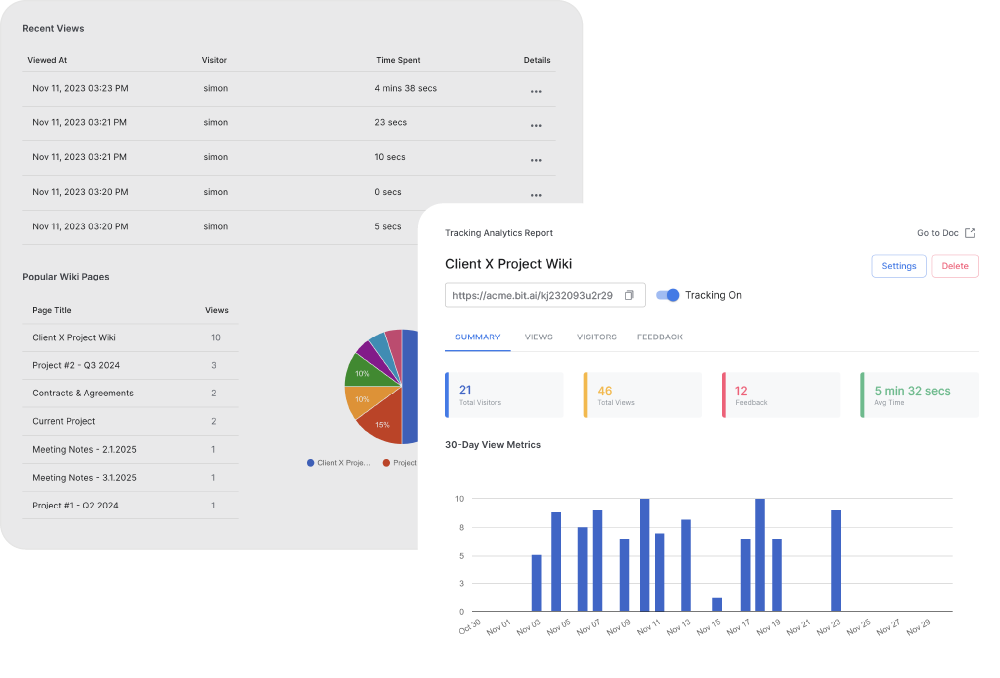
Task: Open details menu for Nov 11 03:23 PM view
Action: click(x=536, y=91)
